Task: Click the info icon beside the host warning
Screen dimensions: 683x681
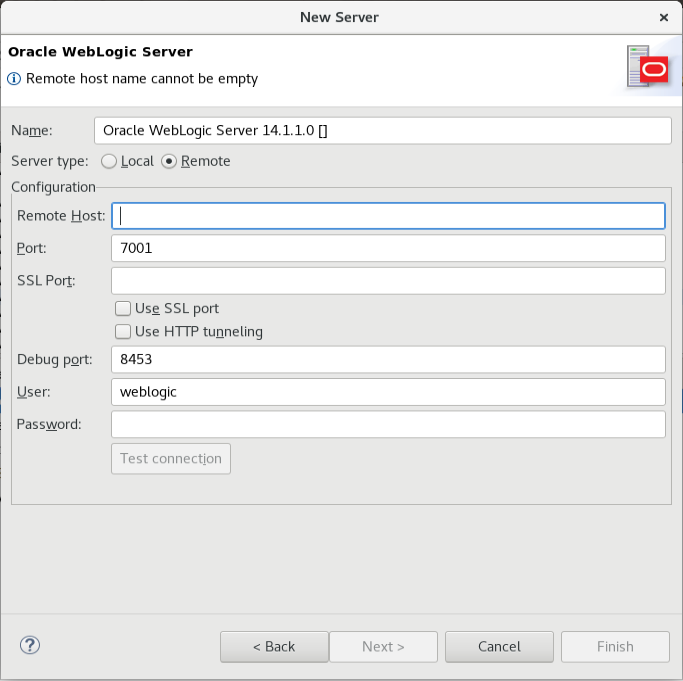Action: tap(14, 79)
